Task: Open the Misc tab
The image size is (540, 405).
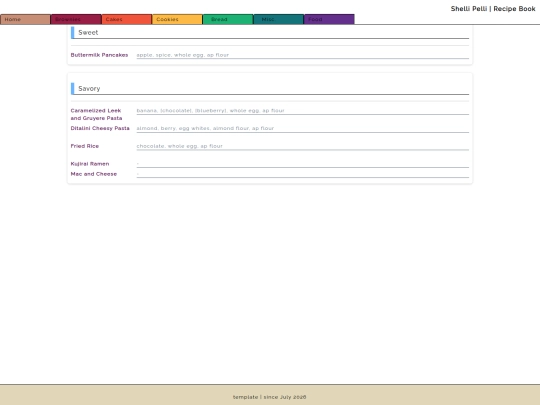Action: (x=279, y=19)
